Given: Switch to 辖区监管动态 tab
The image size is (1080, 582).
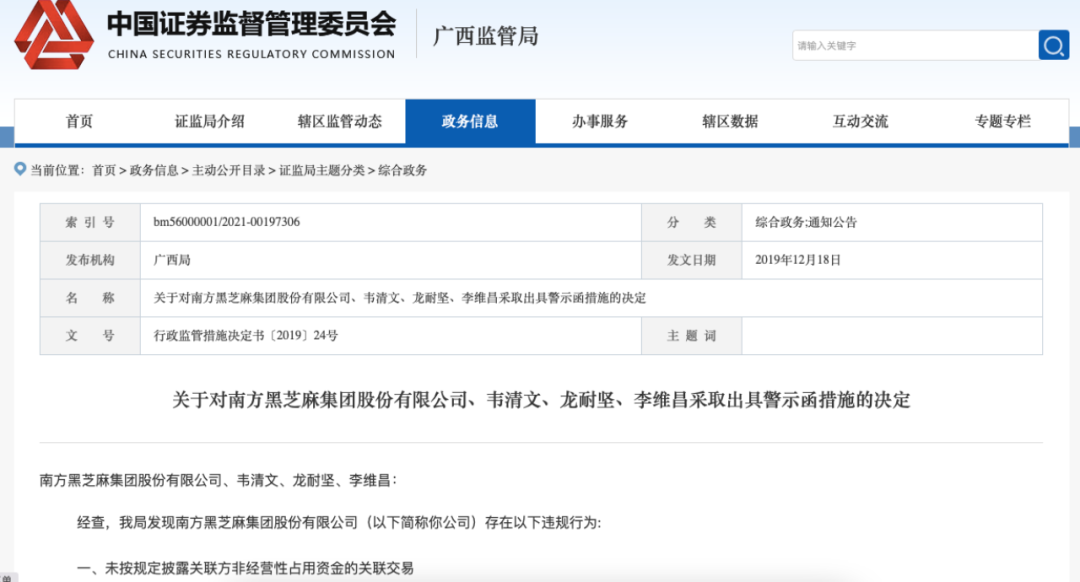Looking at the screenshot, I should point(340,121).
